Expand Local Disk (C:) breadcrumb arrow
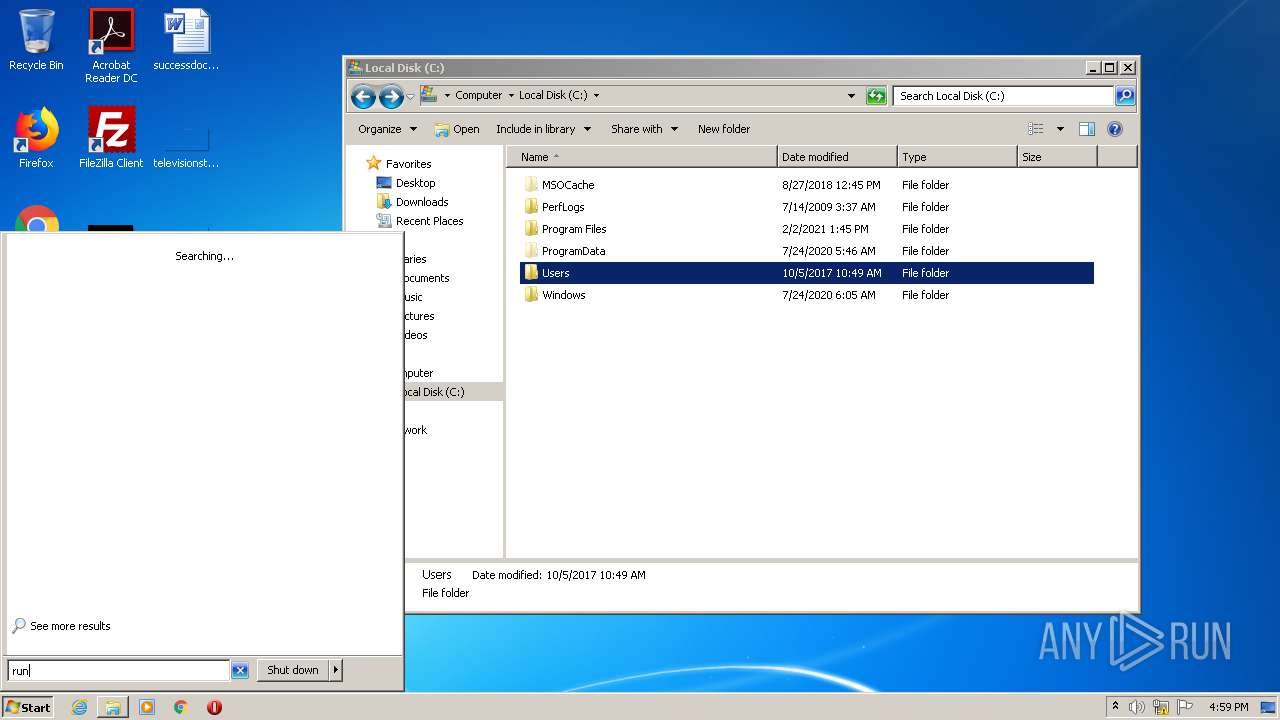The width and height of the screenshot is (1280, 720). pyautogui.click(x=597, y=96)
